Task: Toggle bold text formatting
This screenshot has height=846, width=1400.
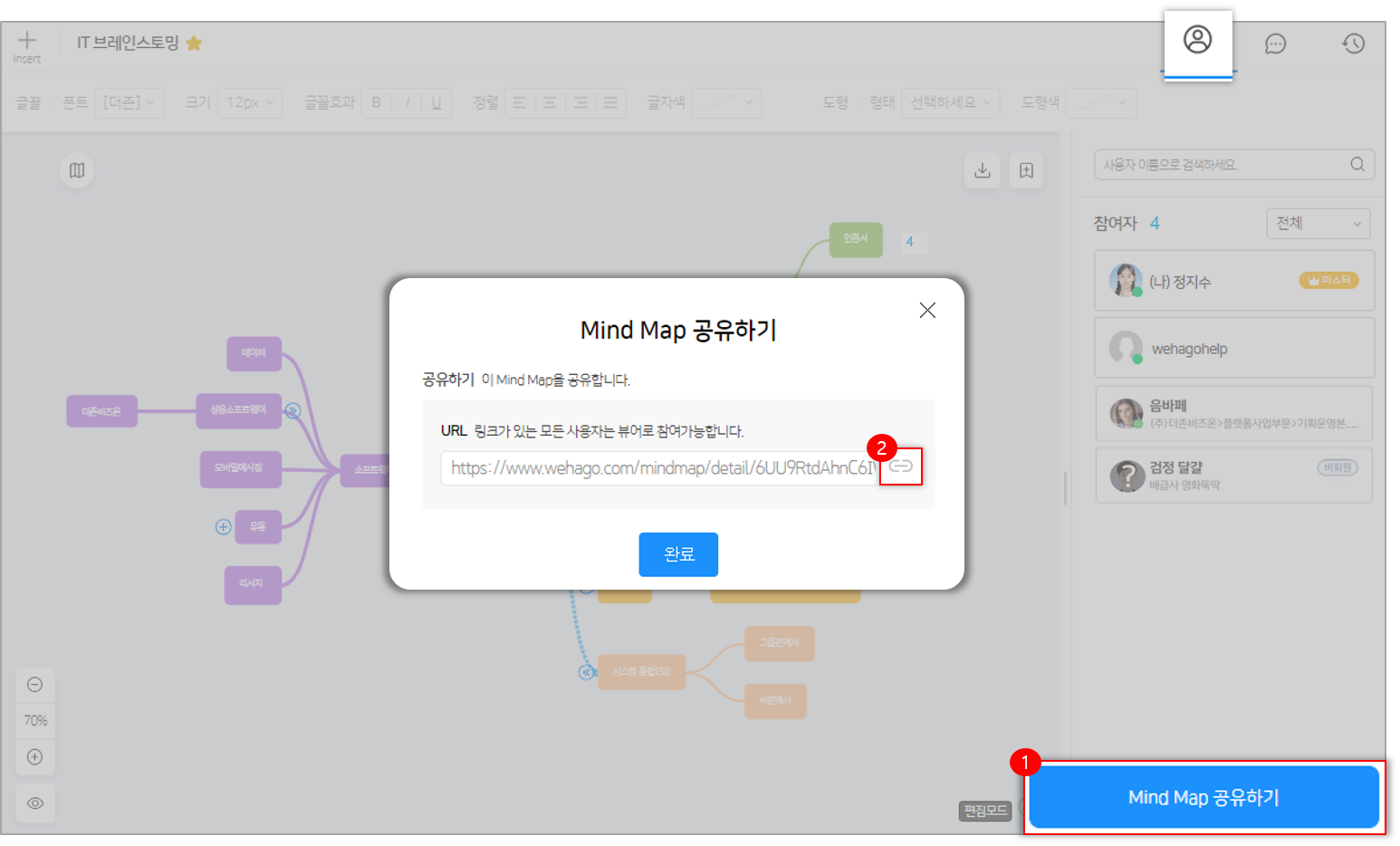Action: click(x=376, y=102)
